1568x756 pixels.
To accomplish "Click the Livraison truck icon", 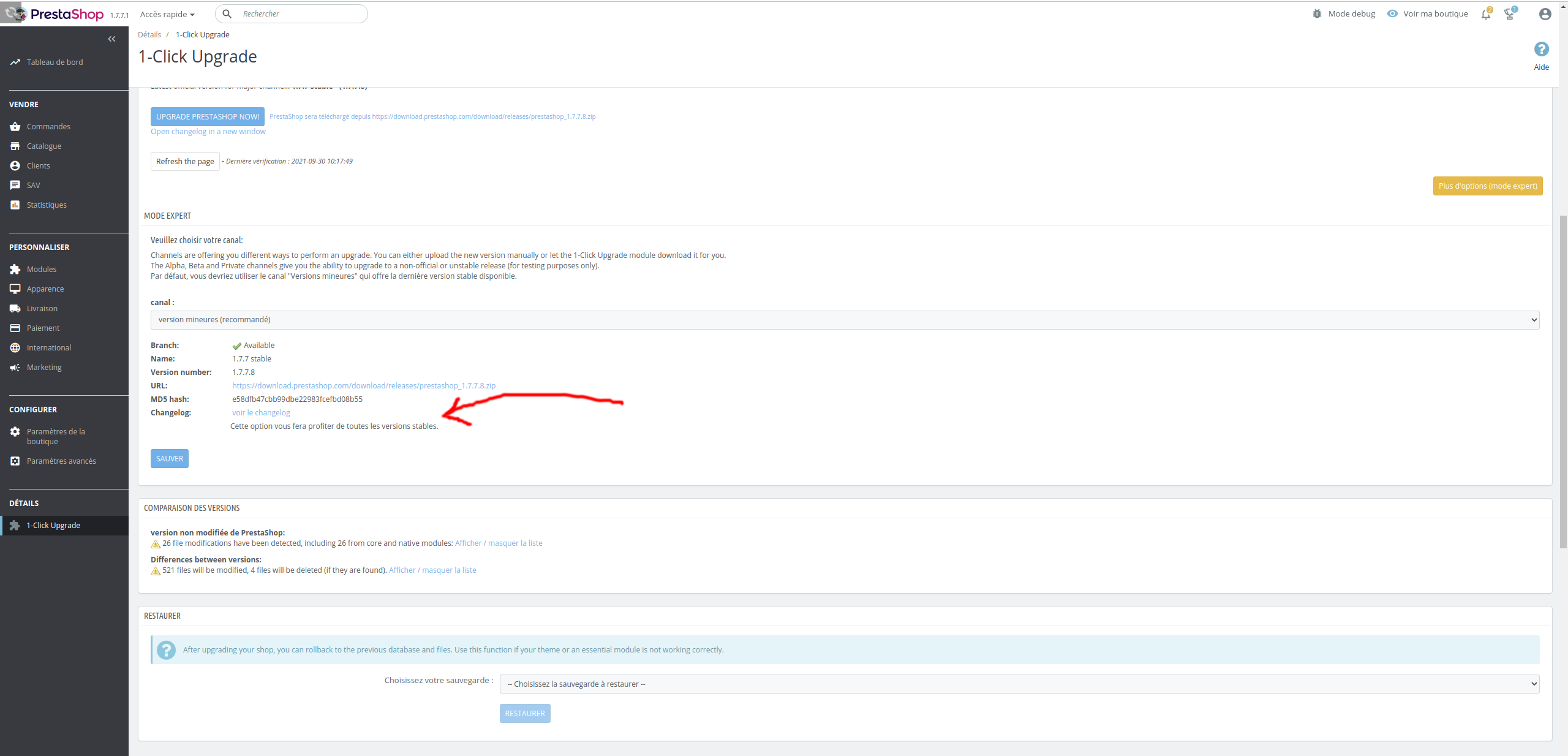I will coord(15,309).
